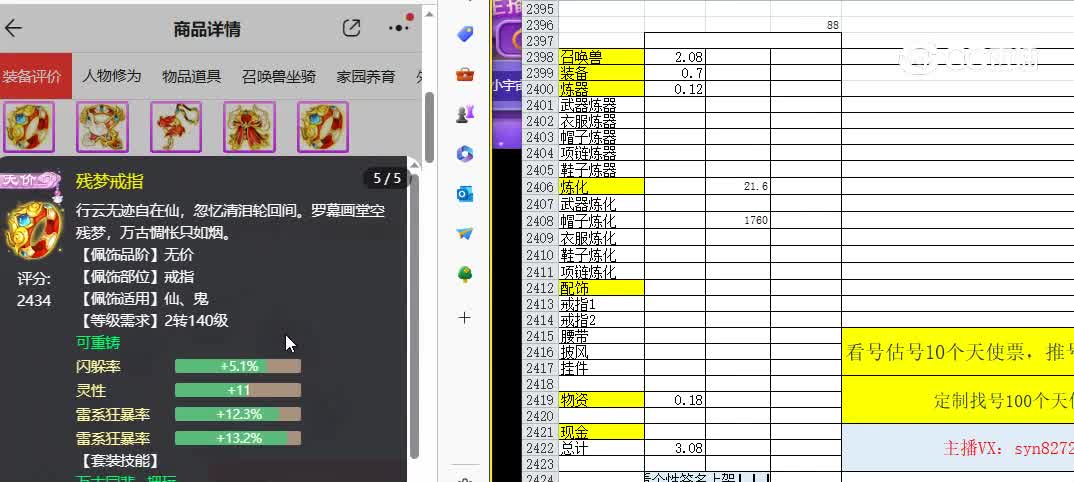Click the up arrow of browser scrollbar

(429, 13)
